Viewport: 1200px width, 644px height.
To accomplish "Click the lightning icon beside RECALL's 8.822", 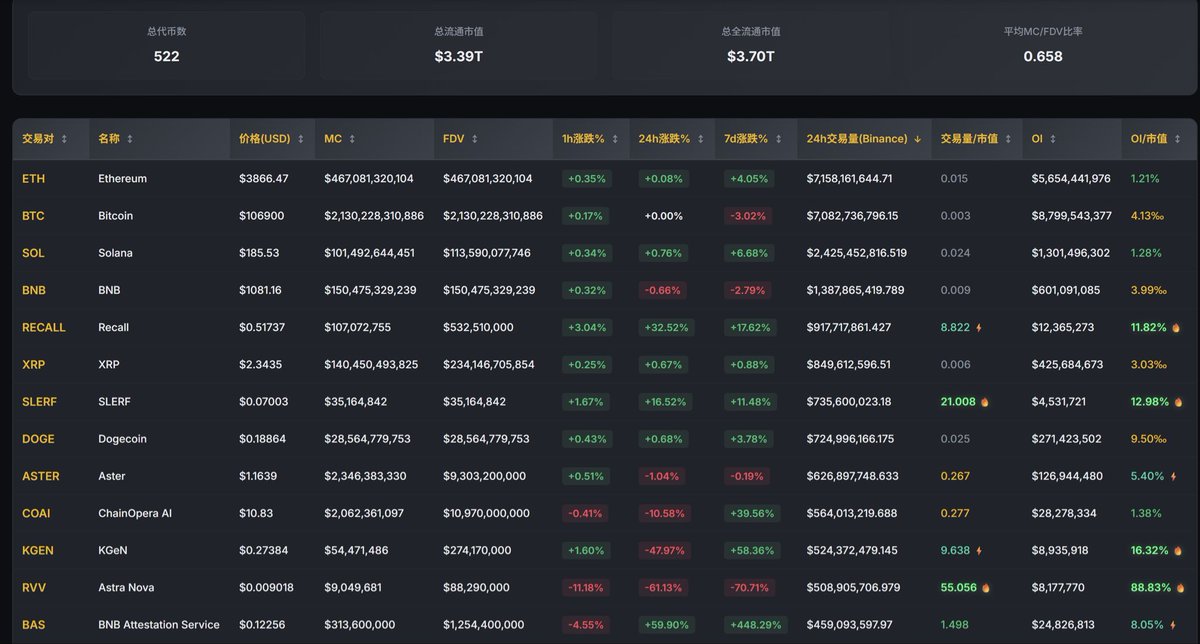I will click(979, 328).
